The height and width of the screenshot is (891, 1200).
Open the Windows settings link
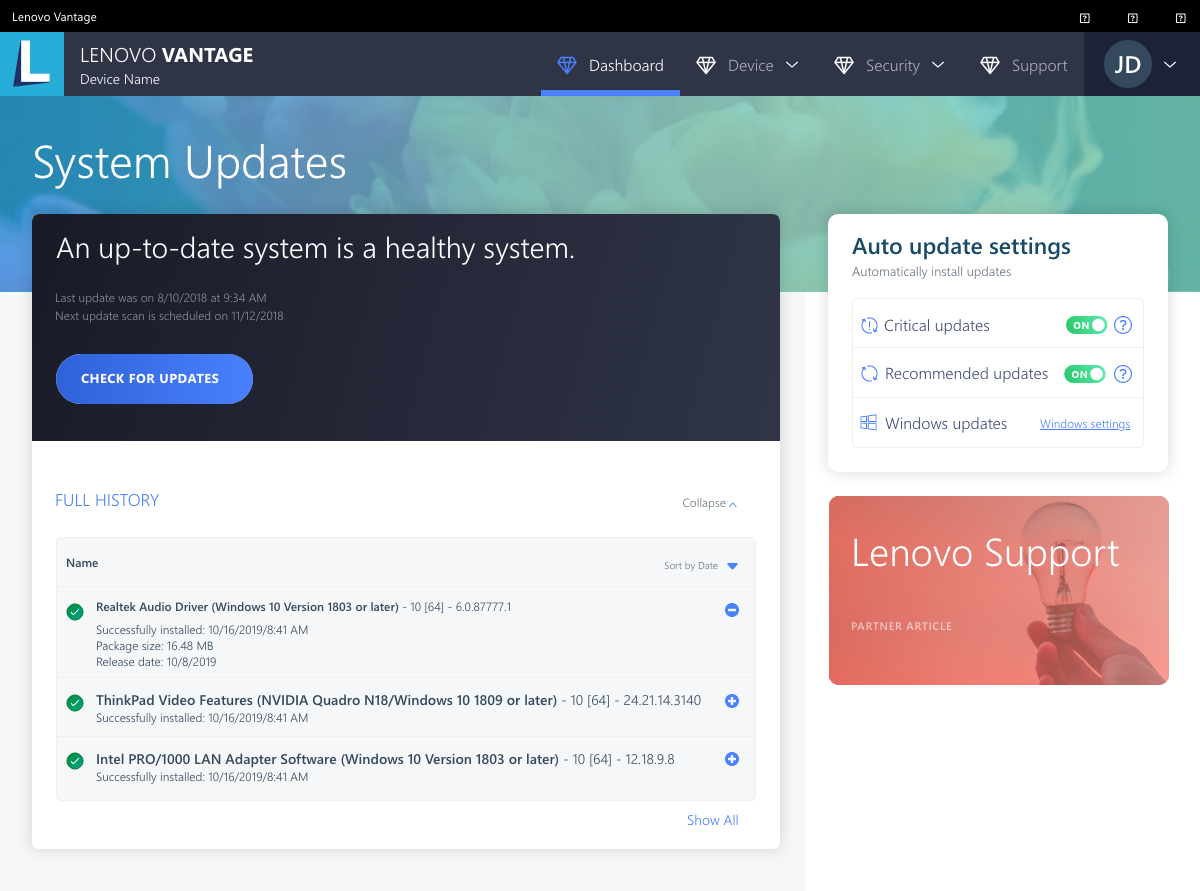1085,424
